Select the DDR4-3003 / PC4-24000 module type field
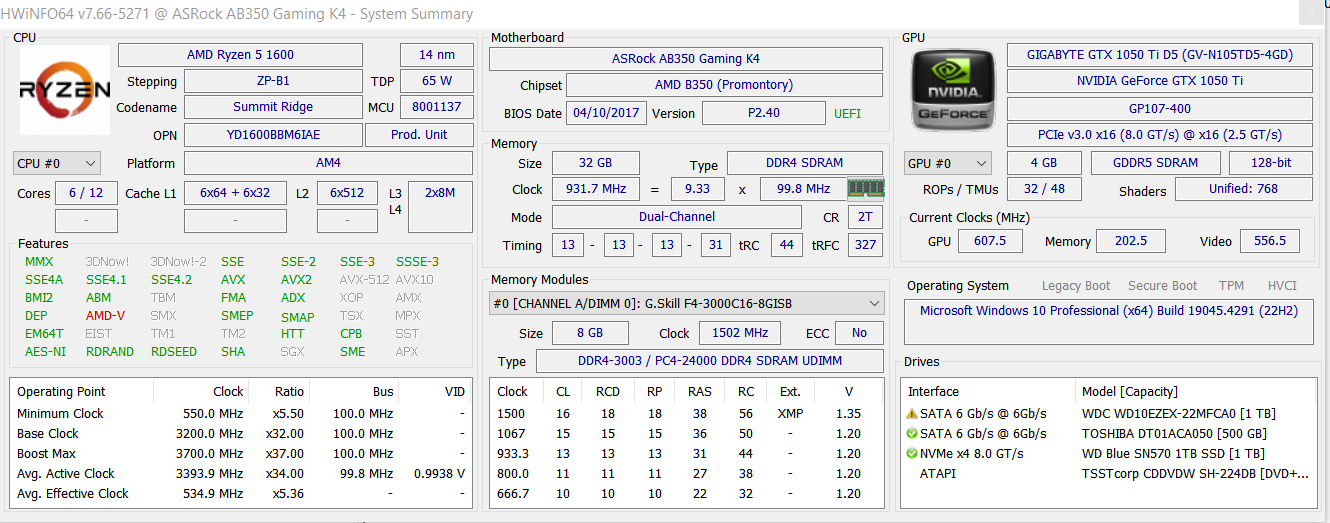1330x523 pixels. [x=710, y=361]
